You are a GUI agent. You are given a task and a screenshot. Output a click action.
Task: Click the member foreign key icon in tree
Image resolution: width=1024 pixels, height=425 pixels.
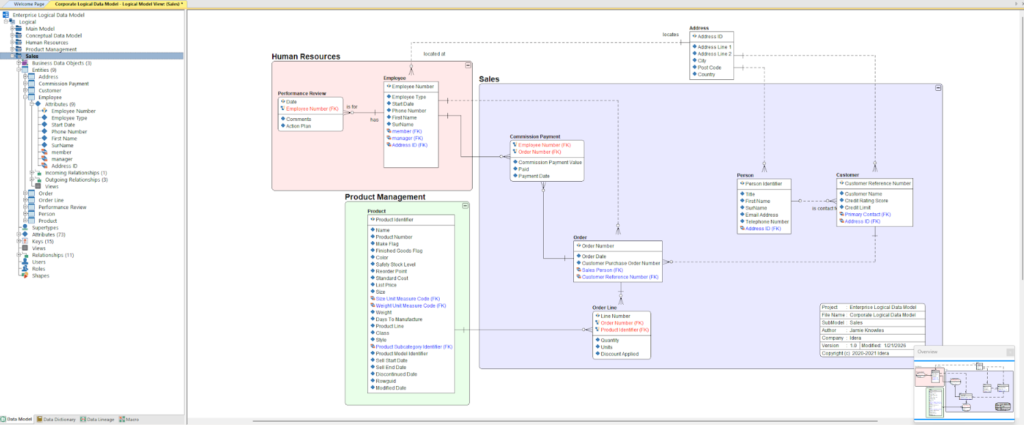tap(44, 152)
